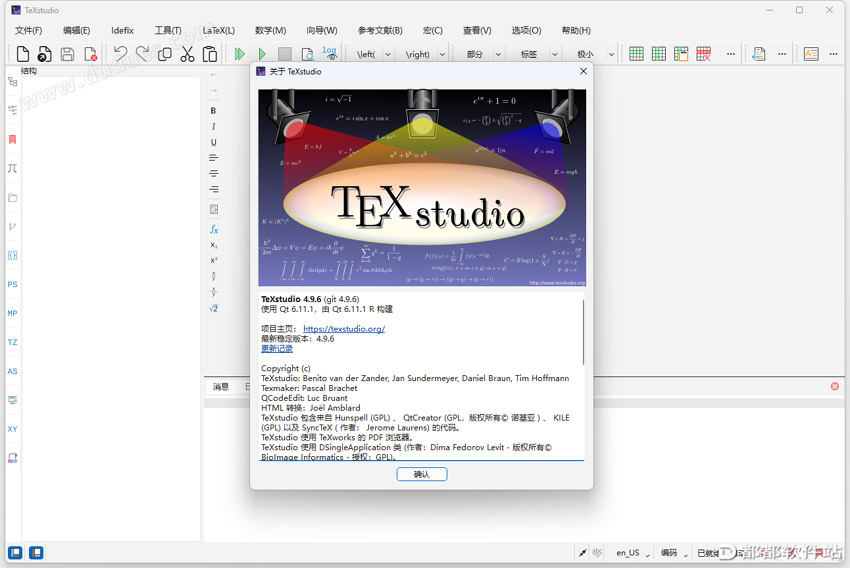Create a new document with the New icon
The image size is (850, 568).
point(23,54)
